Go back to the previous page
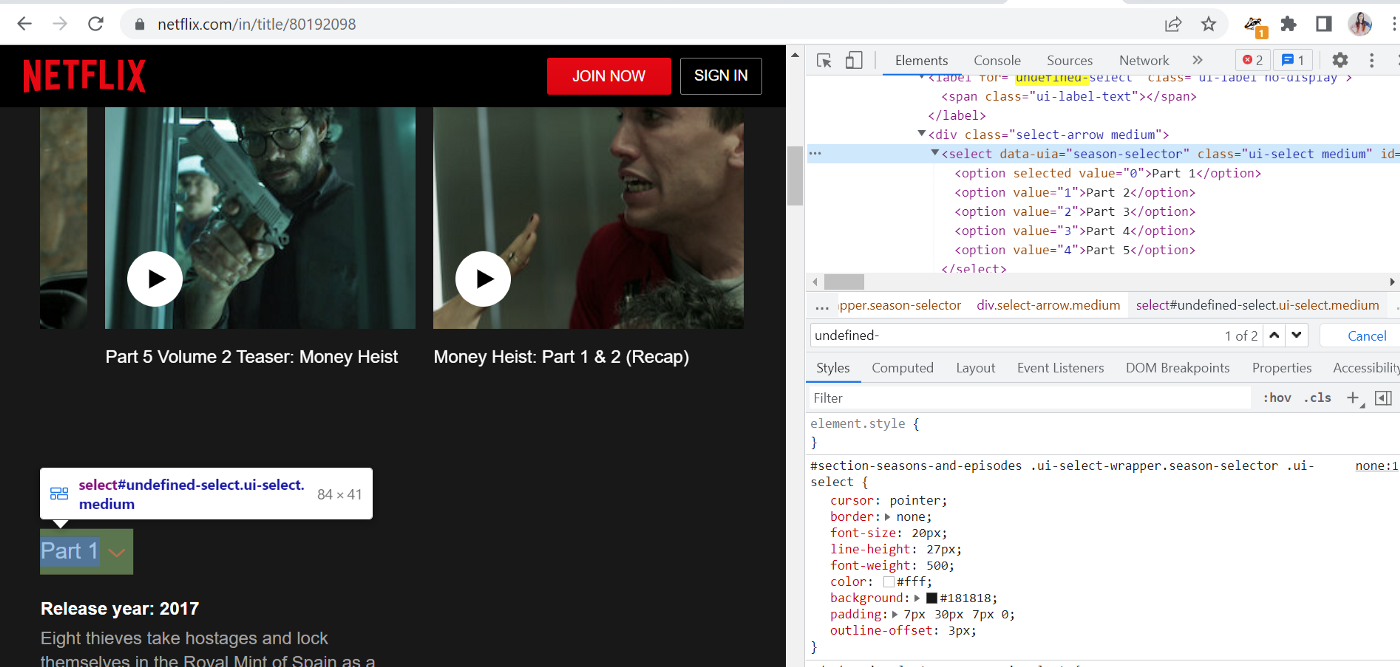Viewport: 1400px width, 667px height. [24, 24]
